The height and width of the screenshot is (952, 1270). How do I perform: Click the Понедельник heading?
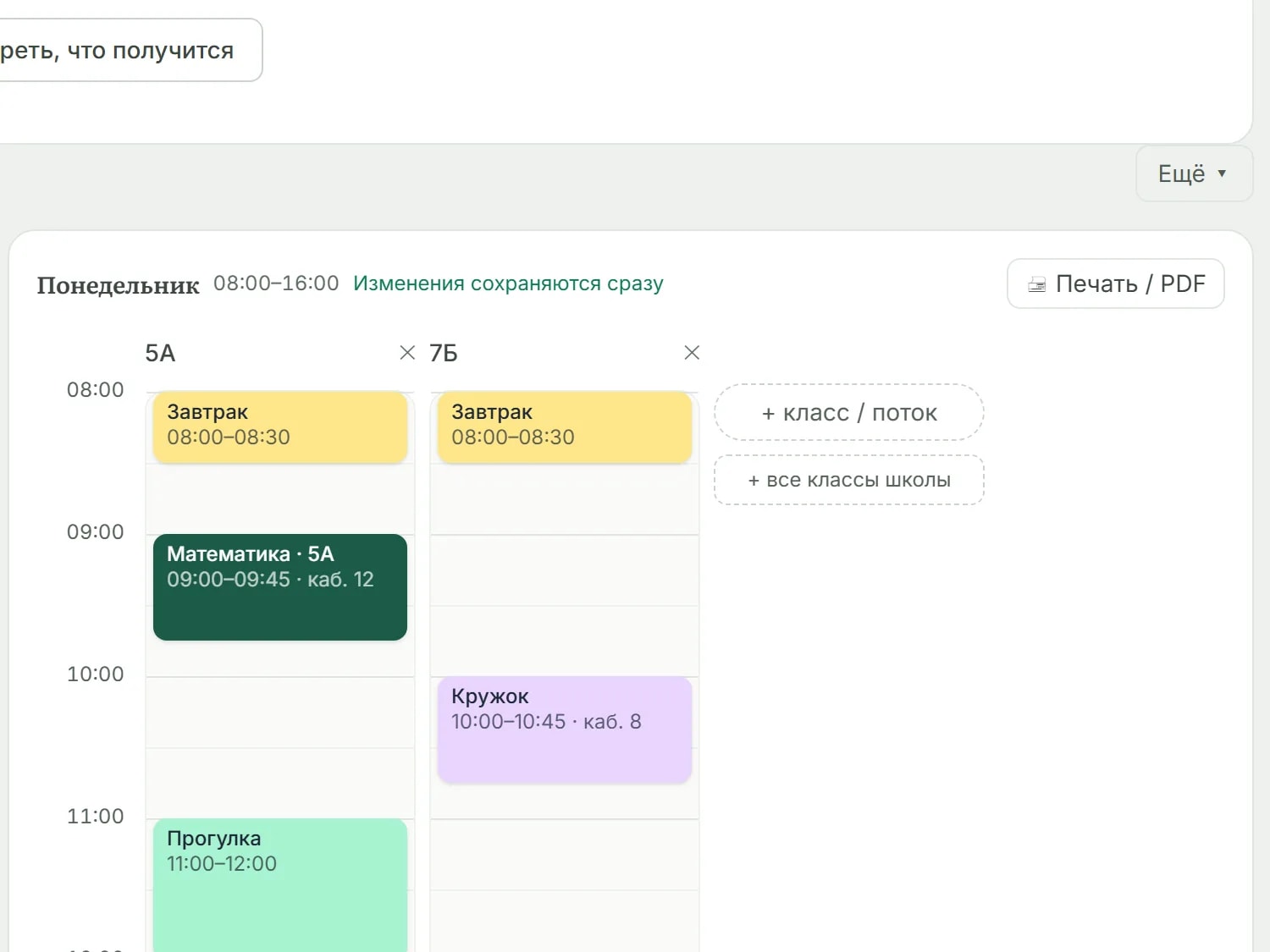(x=118, y=285)
